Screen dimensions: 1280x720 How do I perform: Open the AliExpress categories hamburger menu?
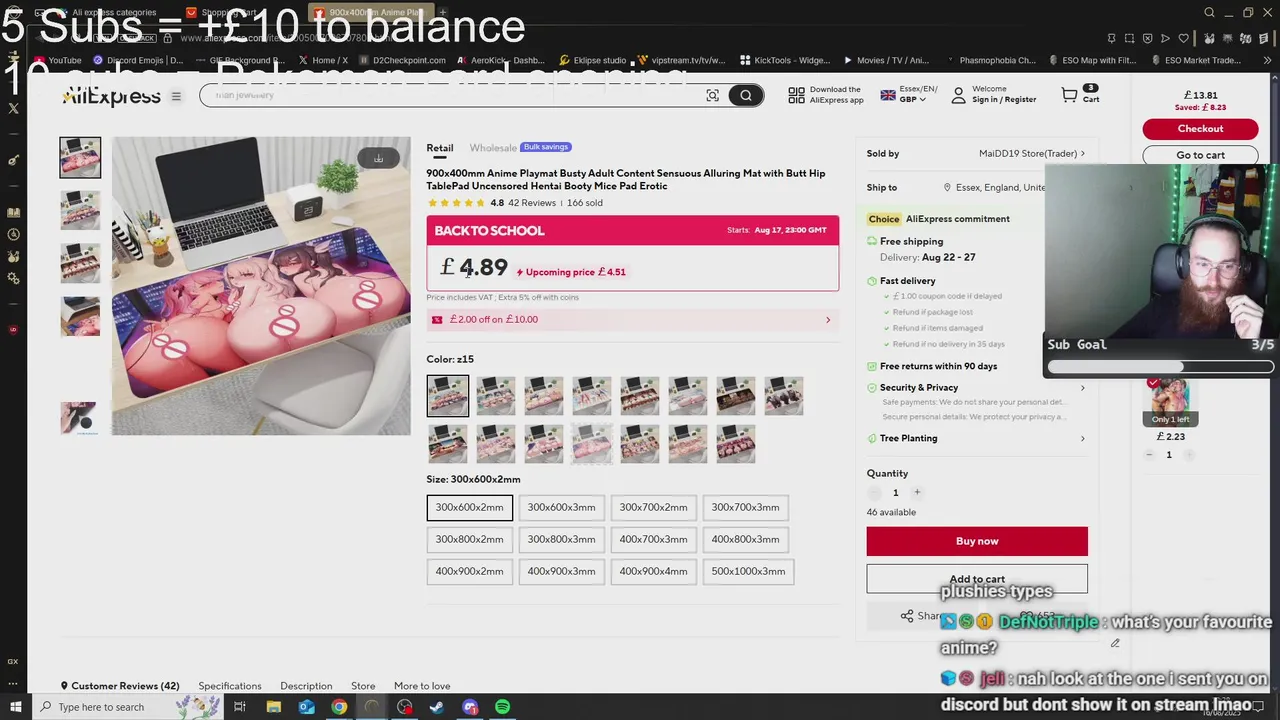(x=176, y=96)
